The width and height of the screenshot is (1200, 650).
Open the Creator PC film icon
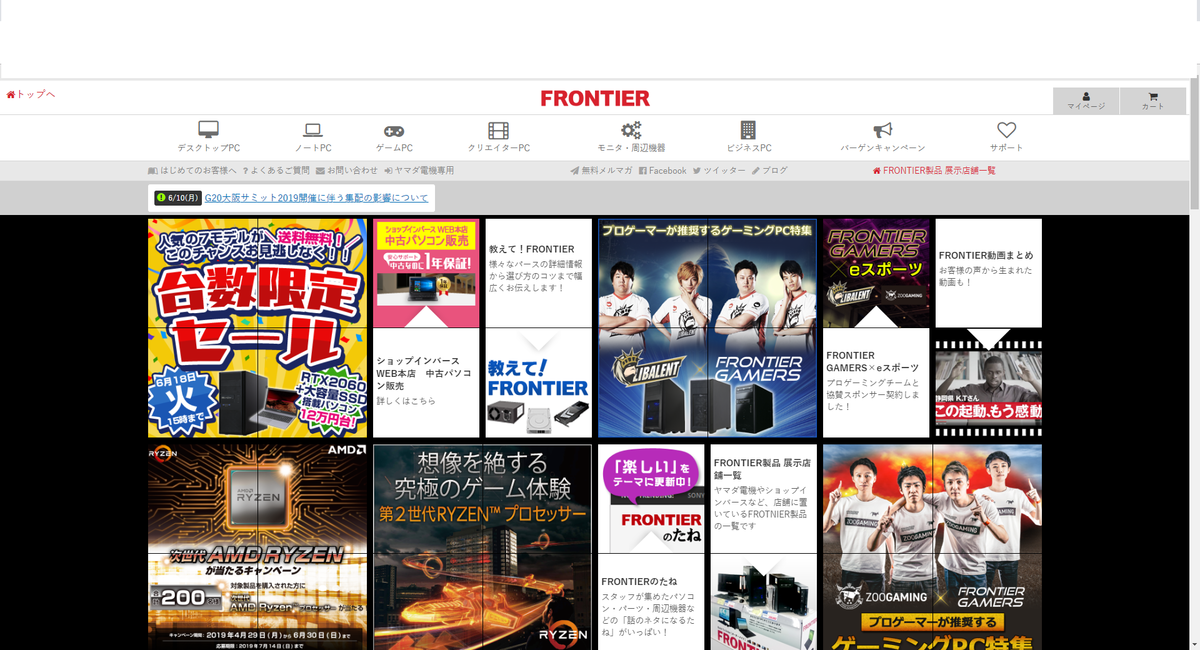click(x=498, y=131)
